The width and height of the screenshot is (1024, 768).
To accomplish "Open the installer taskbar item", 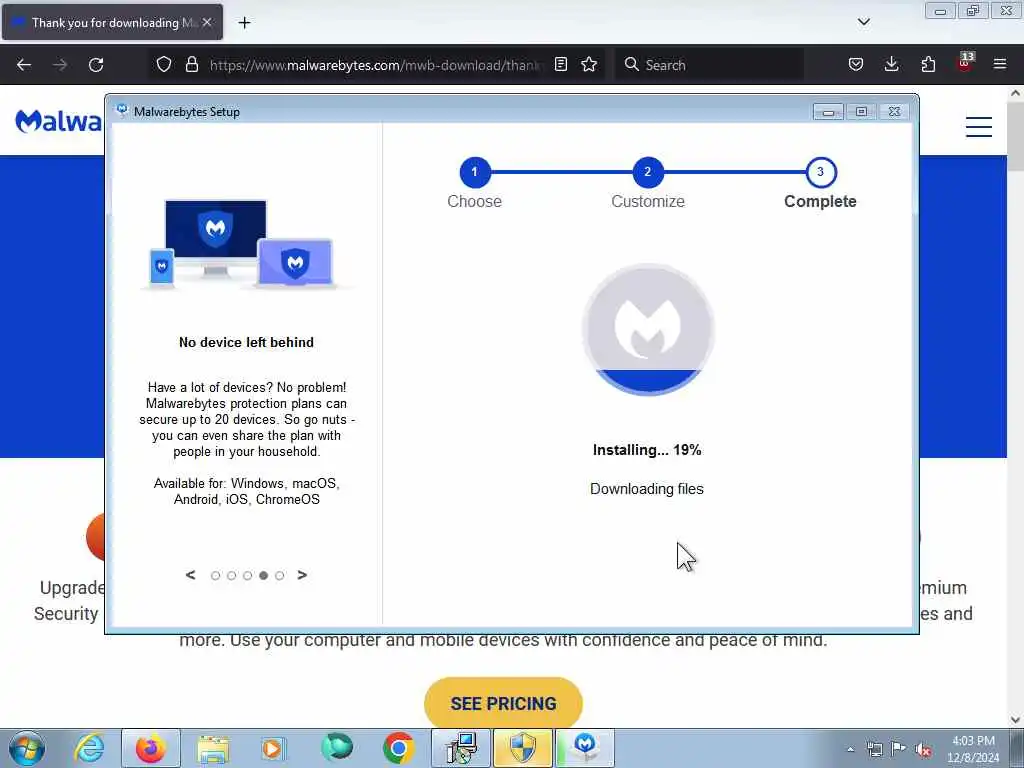I will [x=462, y=748].
